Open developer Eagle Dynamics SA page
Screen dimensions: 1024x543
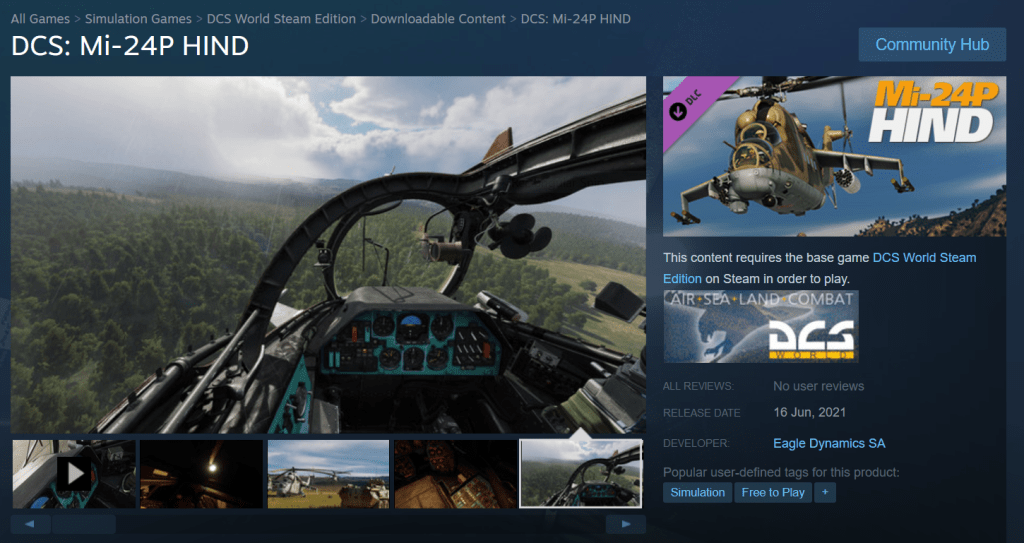829,443
